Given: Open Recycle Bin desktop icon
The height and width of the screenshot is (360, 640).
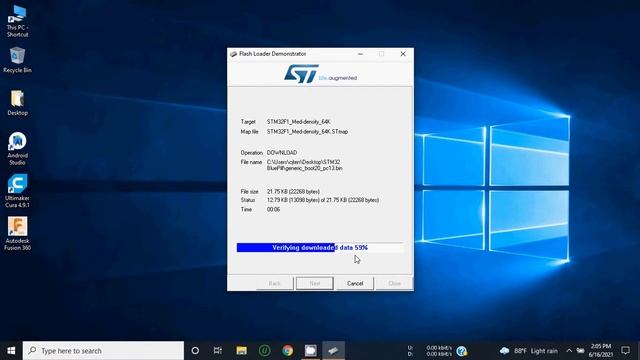Looking at the screenshot, I should click(x=17, y=60).
